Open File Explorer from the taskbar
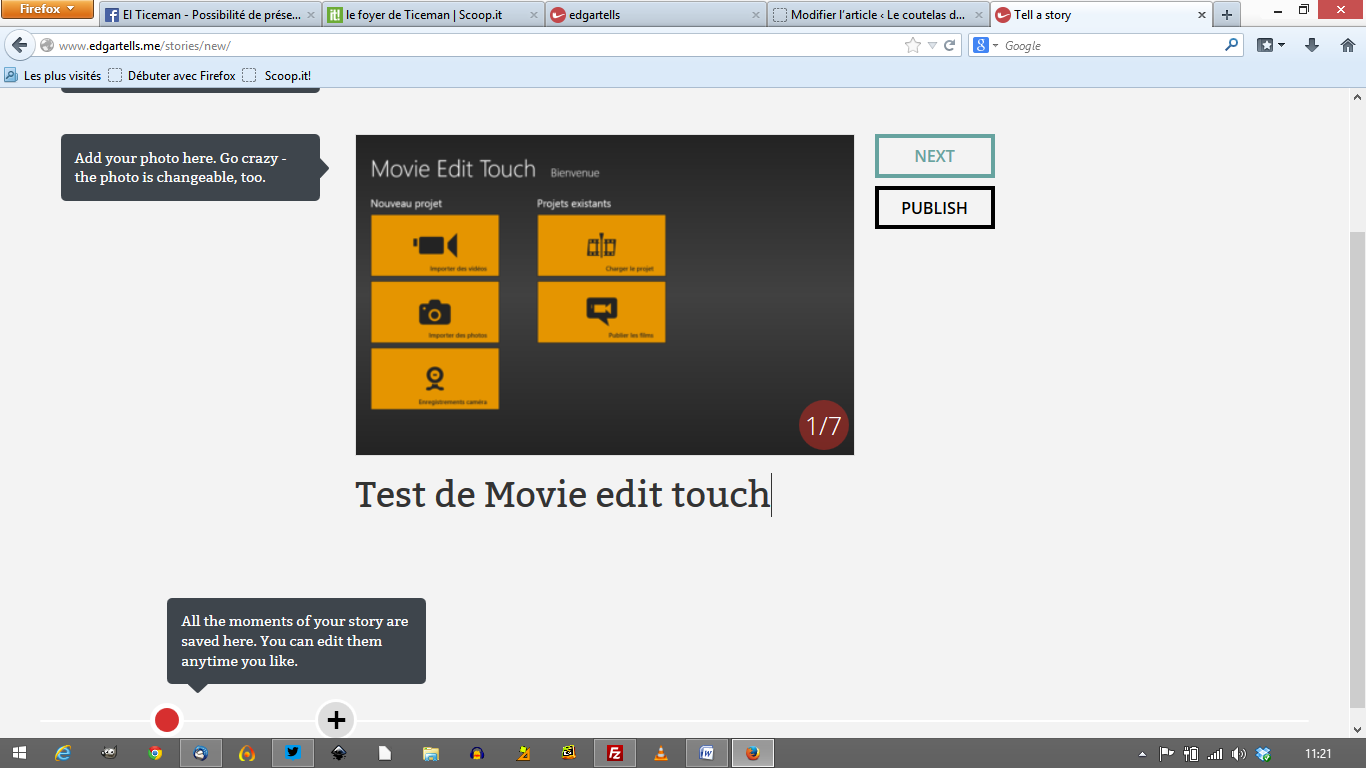 tap(430, 753)
